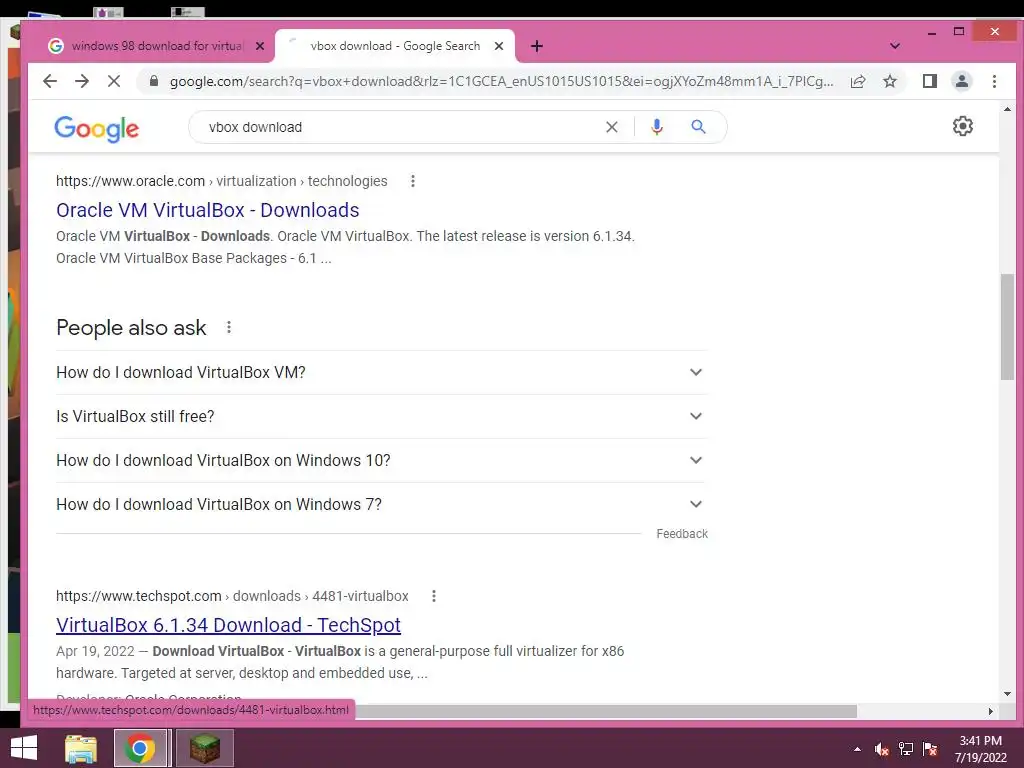Expand download VirtualBox on Windows 10 question

click(x=381, y=460)
